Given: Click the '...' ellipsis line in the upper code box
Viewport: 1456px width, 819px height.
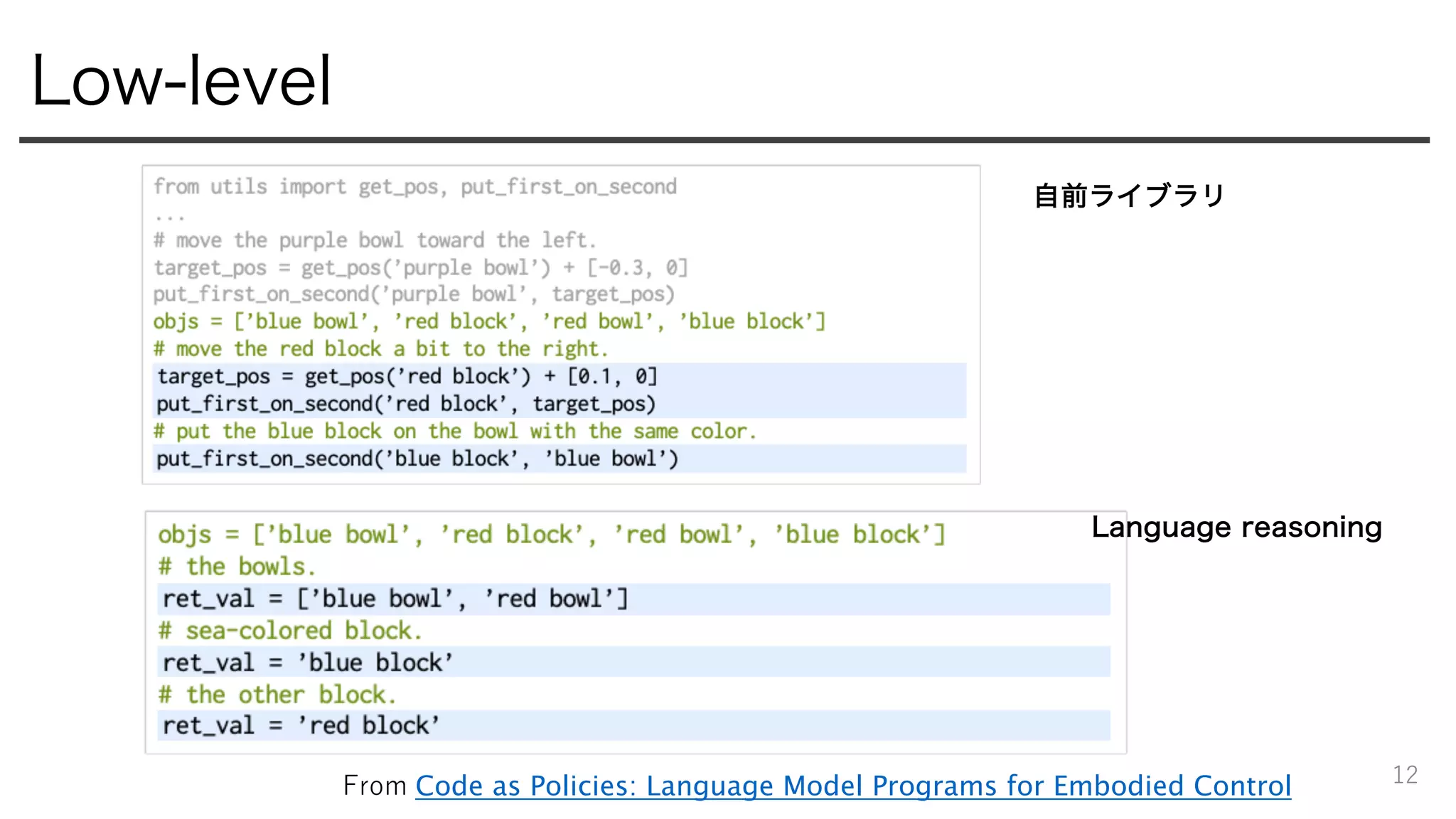Looking at the screenshot, I should pos(170,217).
